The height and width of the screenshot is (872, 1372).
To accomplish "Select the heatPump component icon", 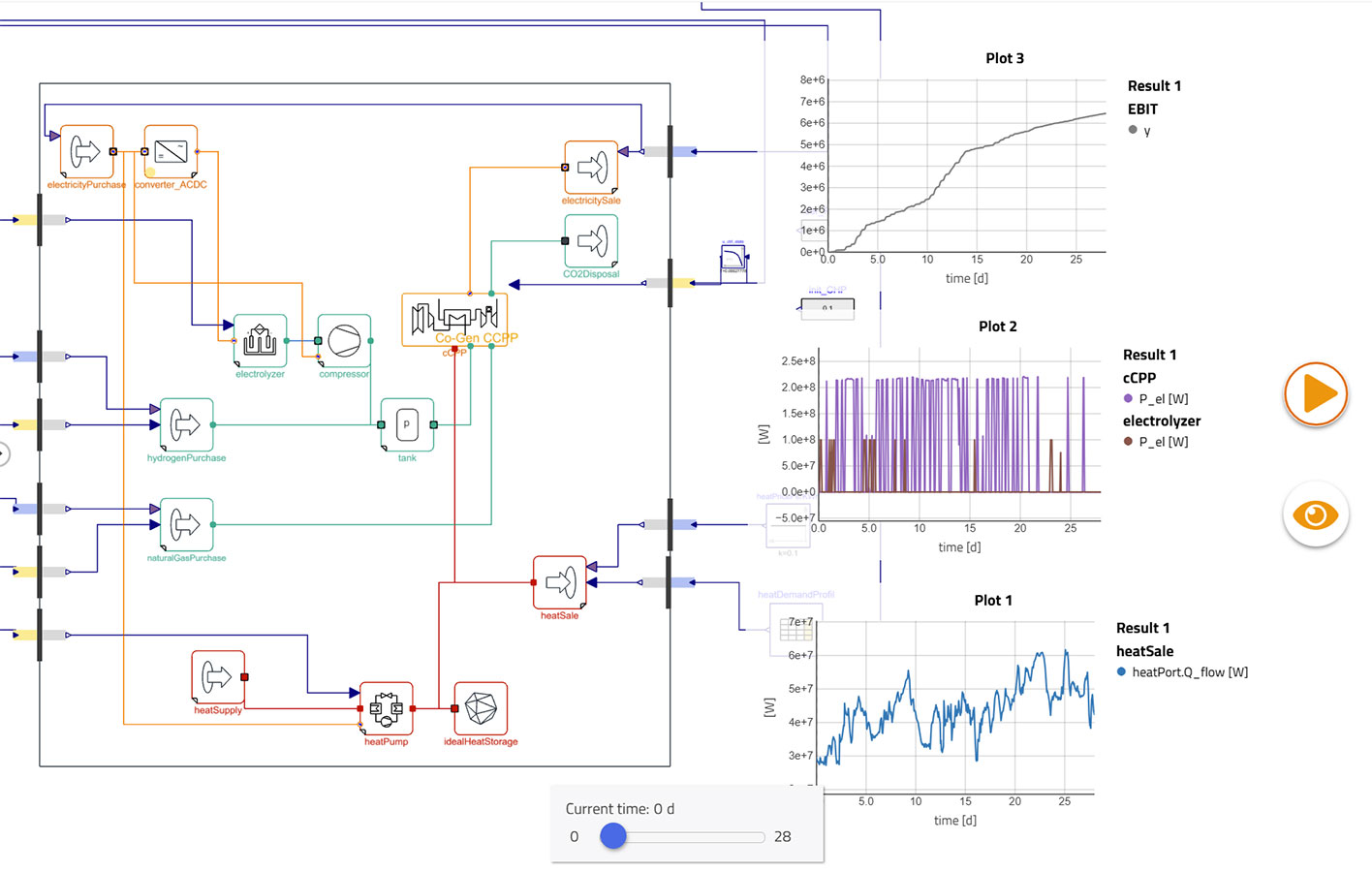I will point(386,710).
